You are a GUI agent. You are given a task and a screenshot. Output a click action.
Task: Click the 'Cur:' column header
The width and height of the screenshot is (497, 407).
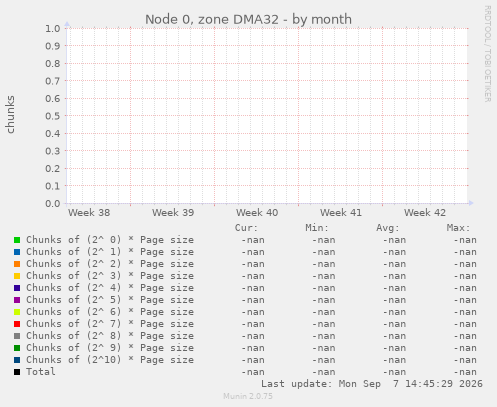(x=246, y=228)
